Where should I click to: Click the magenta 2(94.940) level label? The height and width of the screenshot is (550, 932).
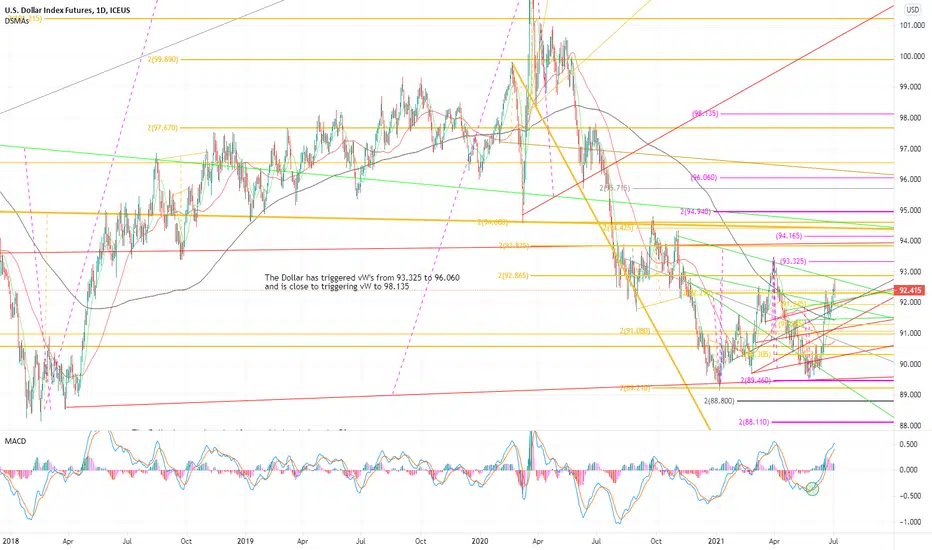point(695,211)
